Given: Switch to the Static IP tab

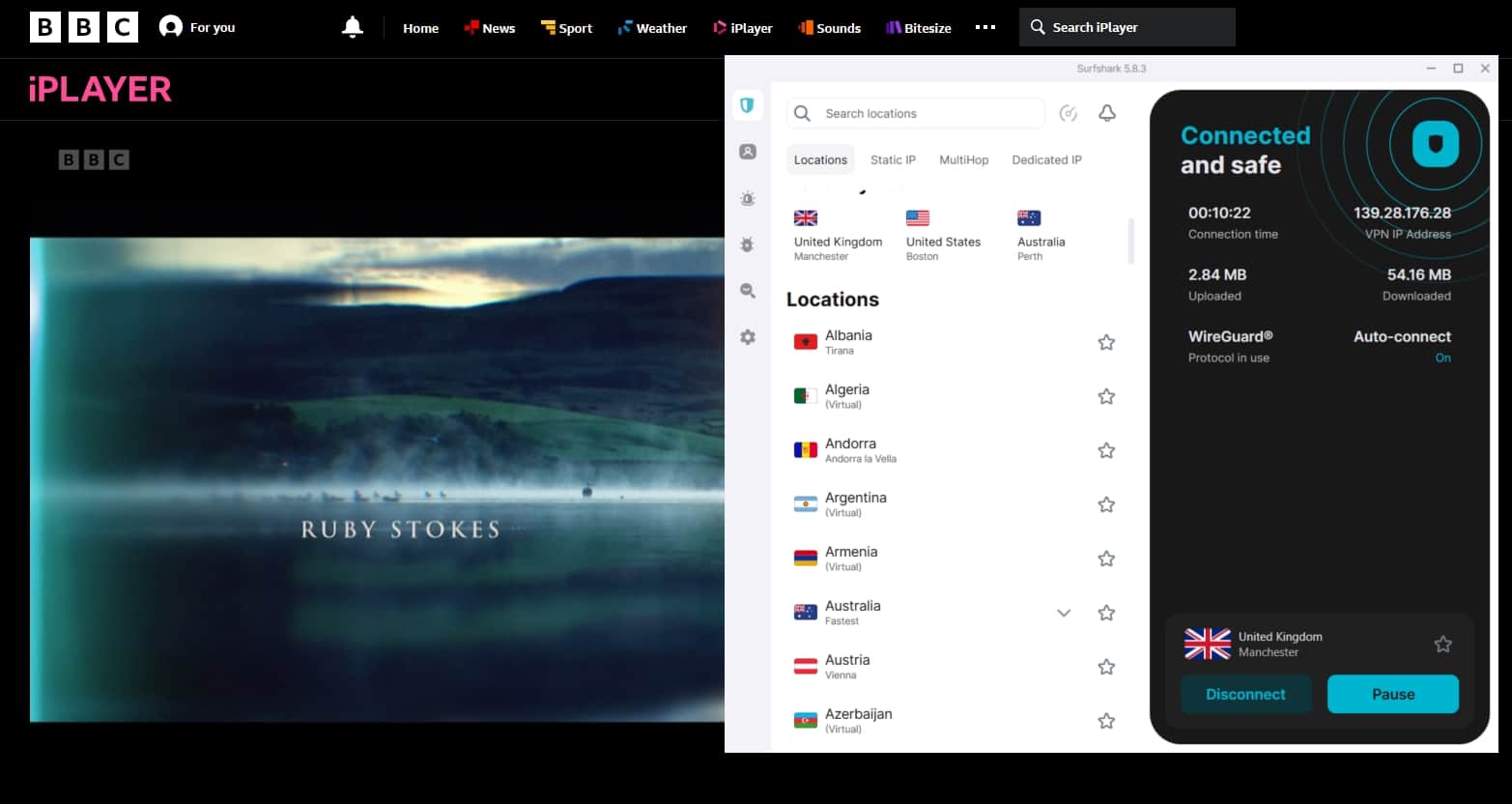Looking at the screenshot, I should tap(893, 159).
